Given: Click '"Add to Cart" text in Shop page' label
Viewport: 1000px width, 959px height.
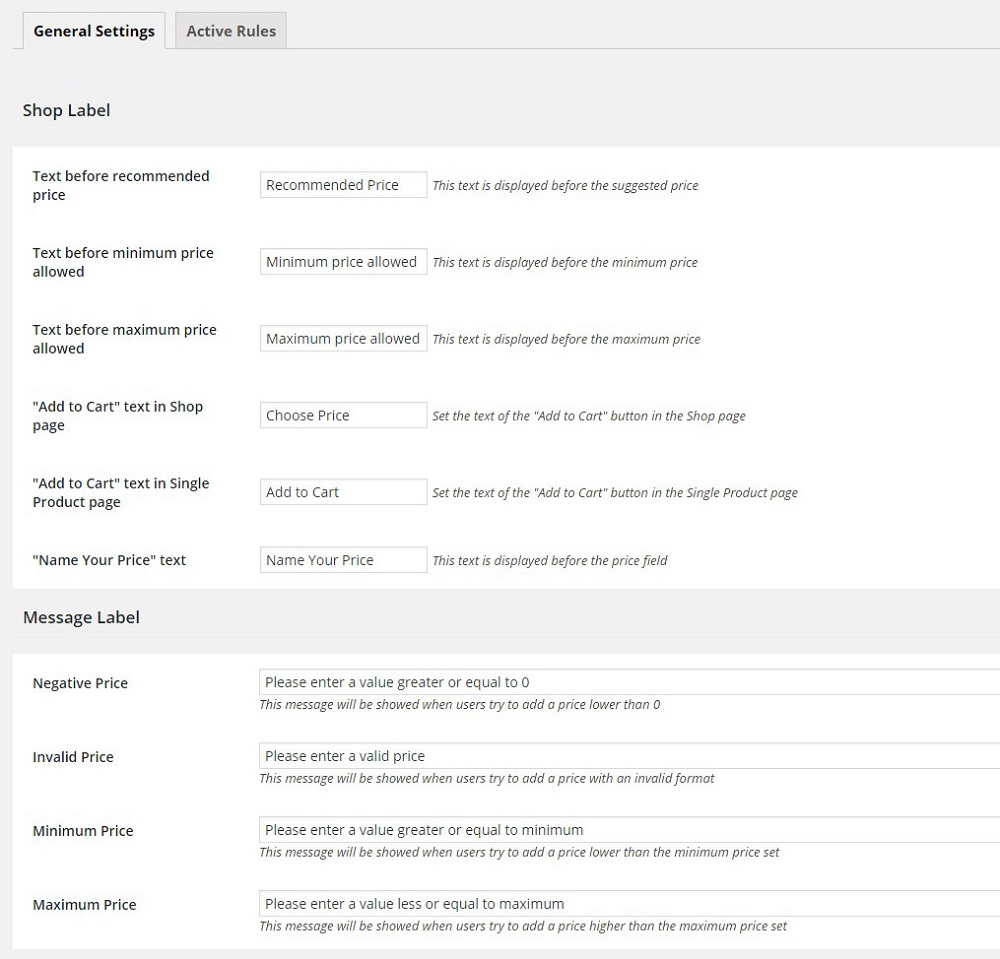Looking at the screenshot, I should pos(117,416).
